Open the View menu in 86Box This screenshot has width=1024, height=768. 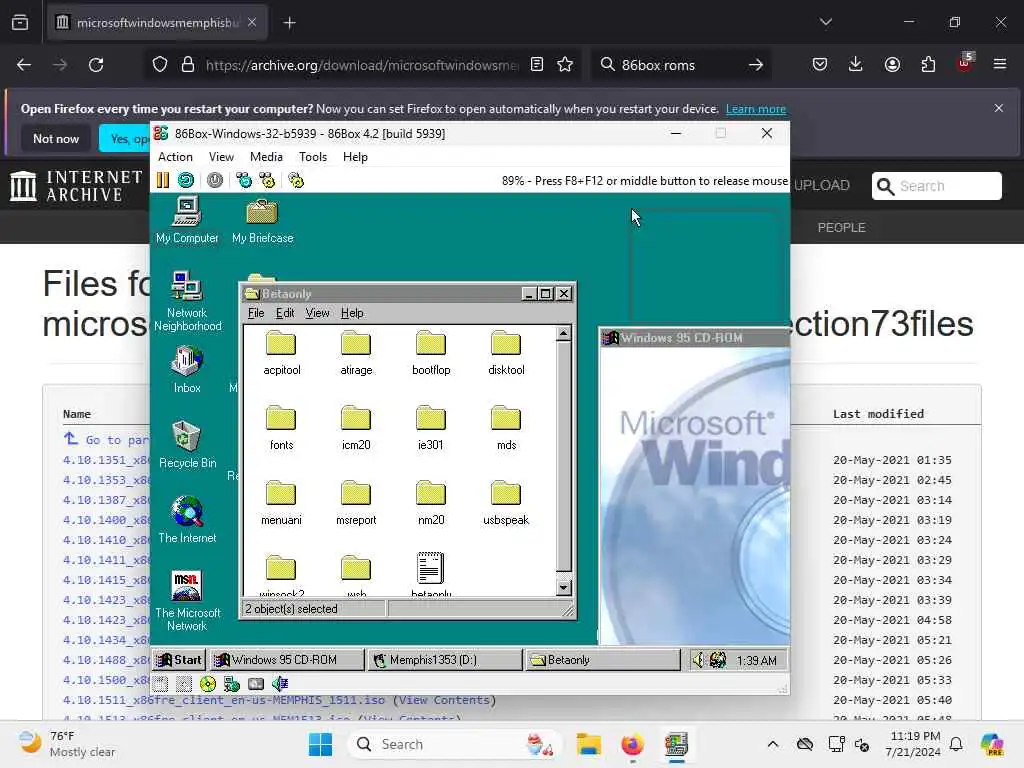point(221,157)
